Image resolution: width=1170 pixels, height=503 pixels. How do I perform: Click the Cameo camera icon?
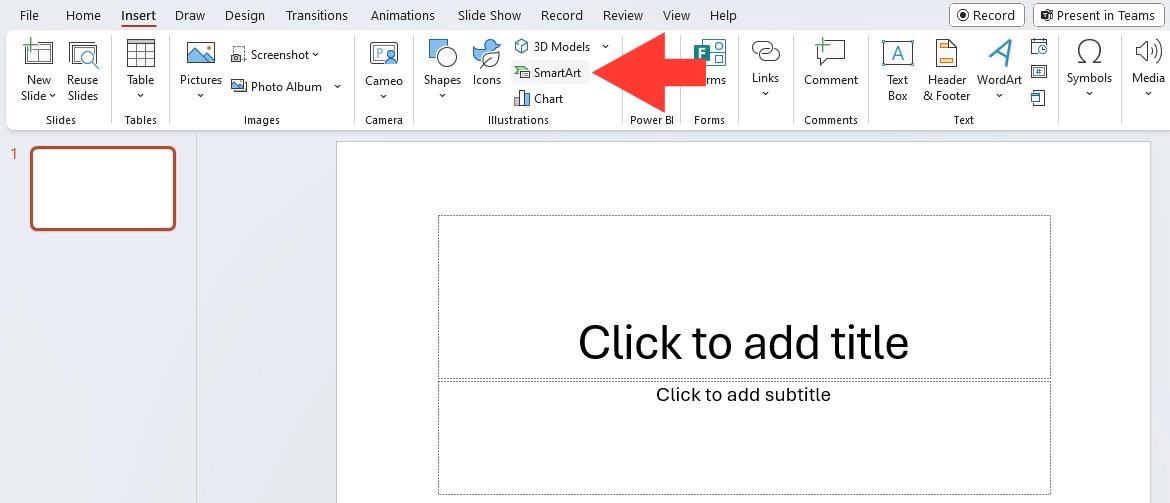[384, 55]
